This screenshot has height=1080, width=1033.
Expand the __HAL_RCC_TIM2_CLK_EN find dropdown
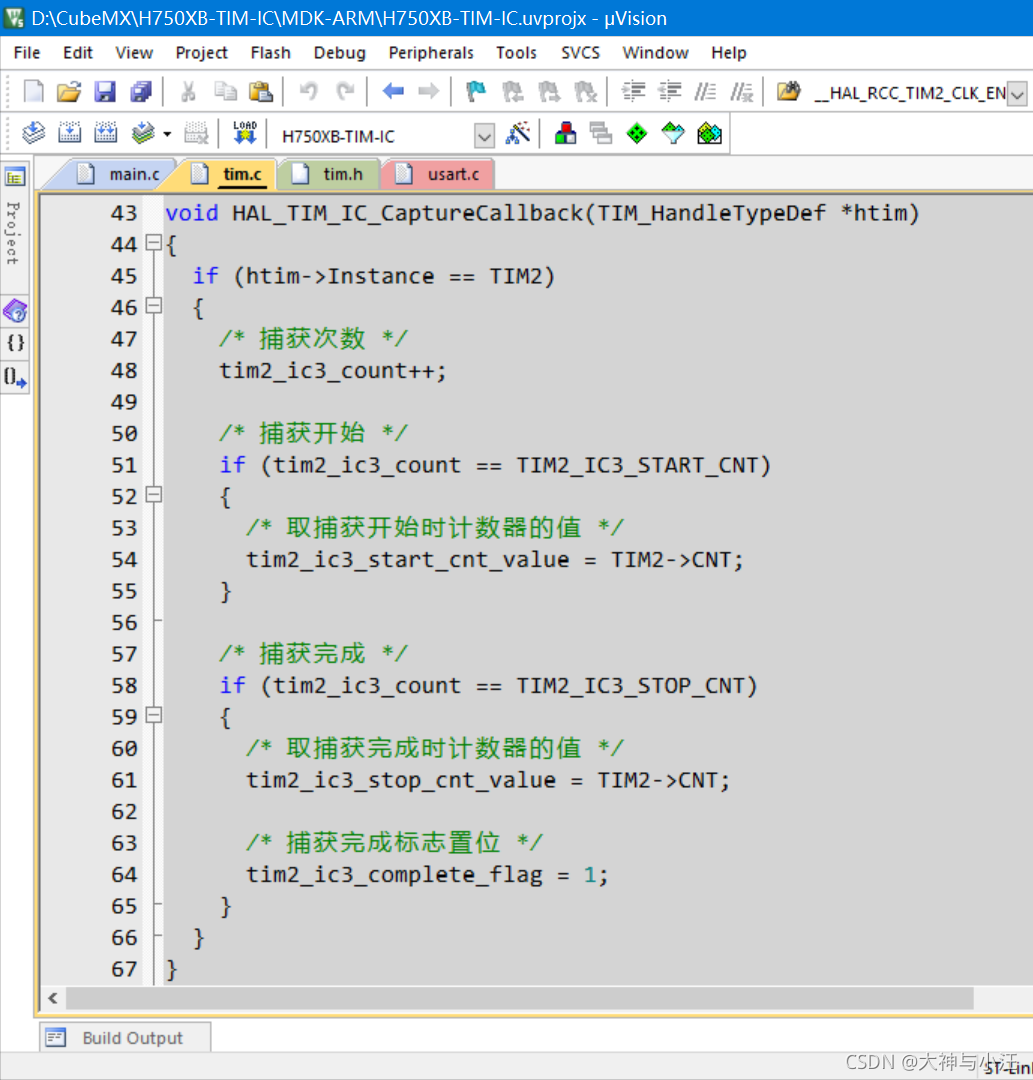[x=1017, y=94]
